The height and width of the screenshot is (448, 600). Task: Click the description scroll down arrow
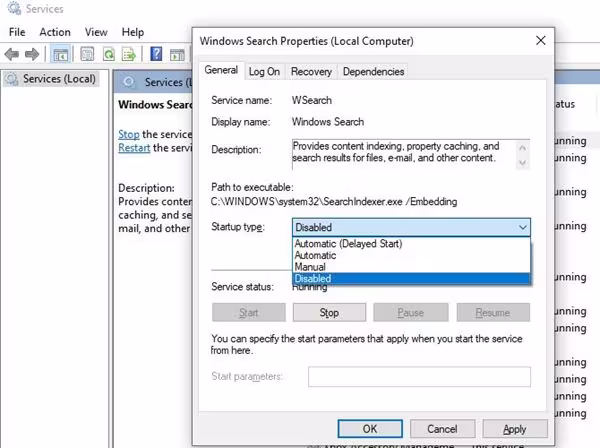[x=522, y=163]
